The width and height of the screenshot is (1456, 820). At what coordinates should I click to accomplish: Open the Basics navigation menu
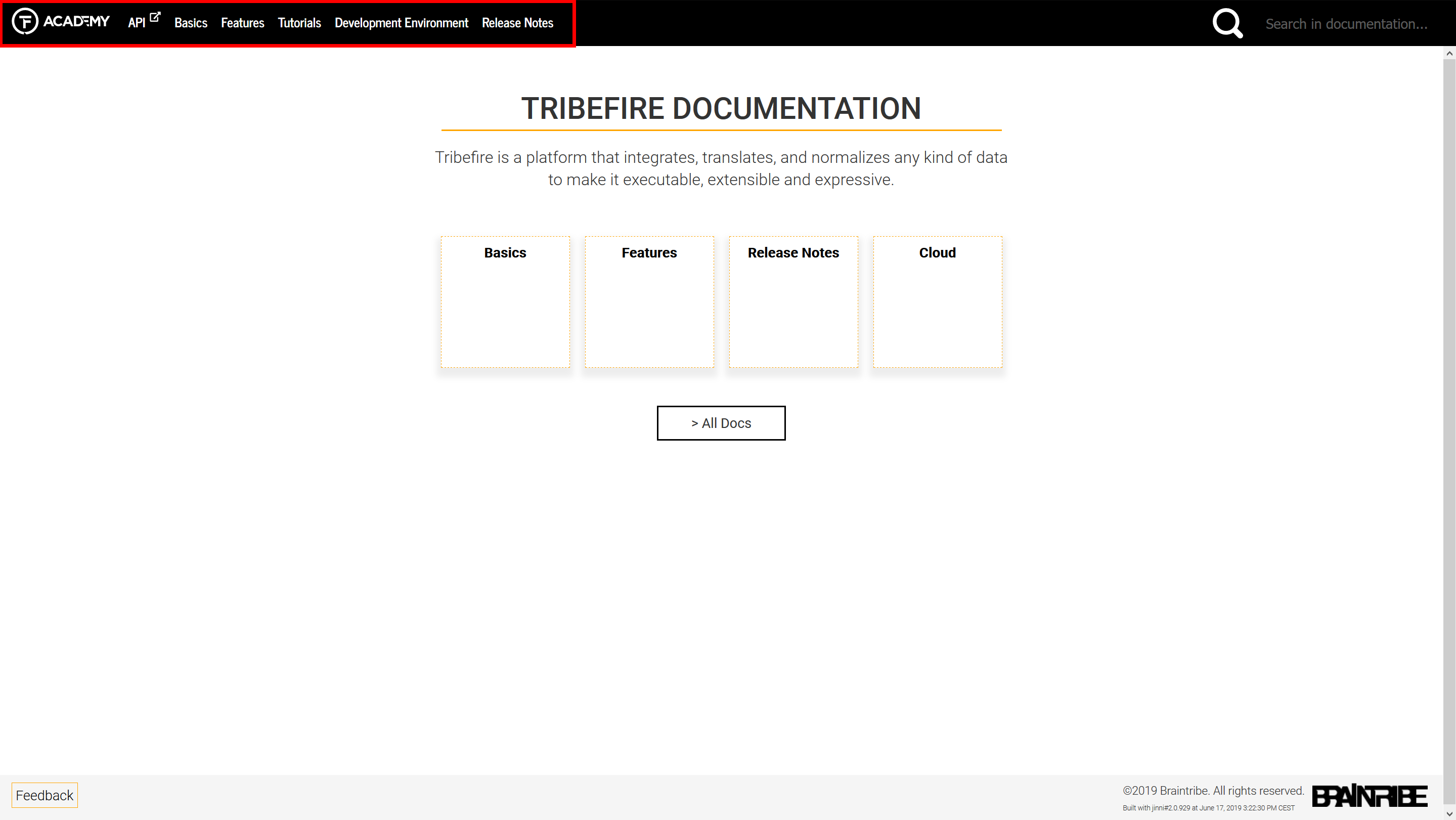pyautogui.click(x=191, y=23)
